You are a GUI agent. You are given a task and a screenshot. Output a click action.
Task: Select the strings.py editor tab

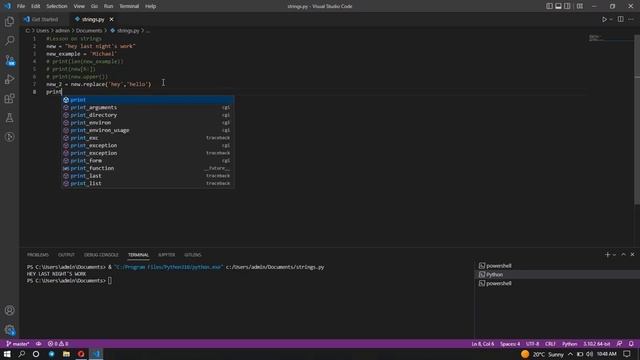coord(93,19)
